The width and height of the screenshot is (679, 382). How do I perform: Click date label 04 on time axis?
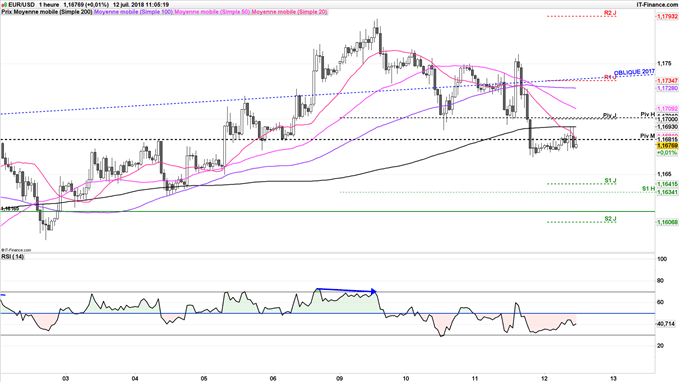pos(135,378)
